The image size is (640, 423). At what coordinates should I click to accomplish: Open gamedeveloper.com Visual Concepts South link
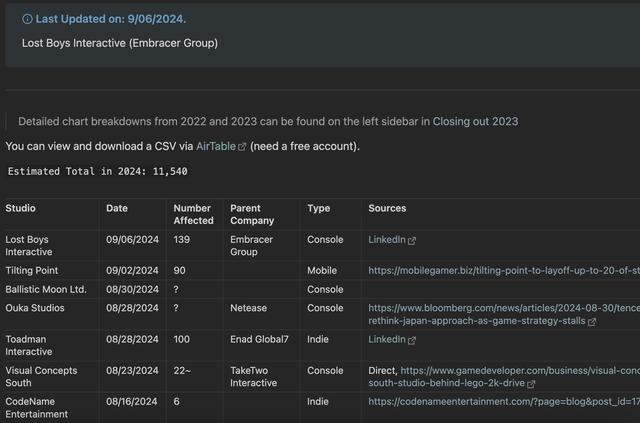[504, 377]
